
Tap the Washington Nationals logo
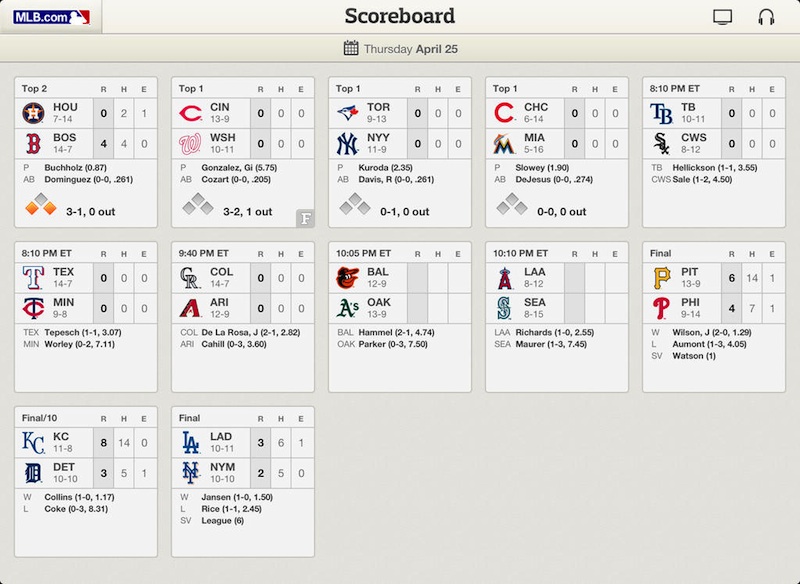coord(190,144)
